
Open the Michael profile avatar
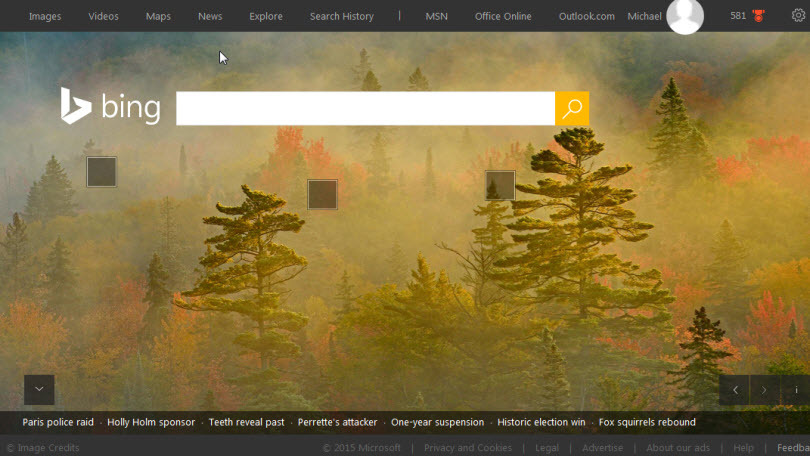[x=685, y=16]
